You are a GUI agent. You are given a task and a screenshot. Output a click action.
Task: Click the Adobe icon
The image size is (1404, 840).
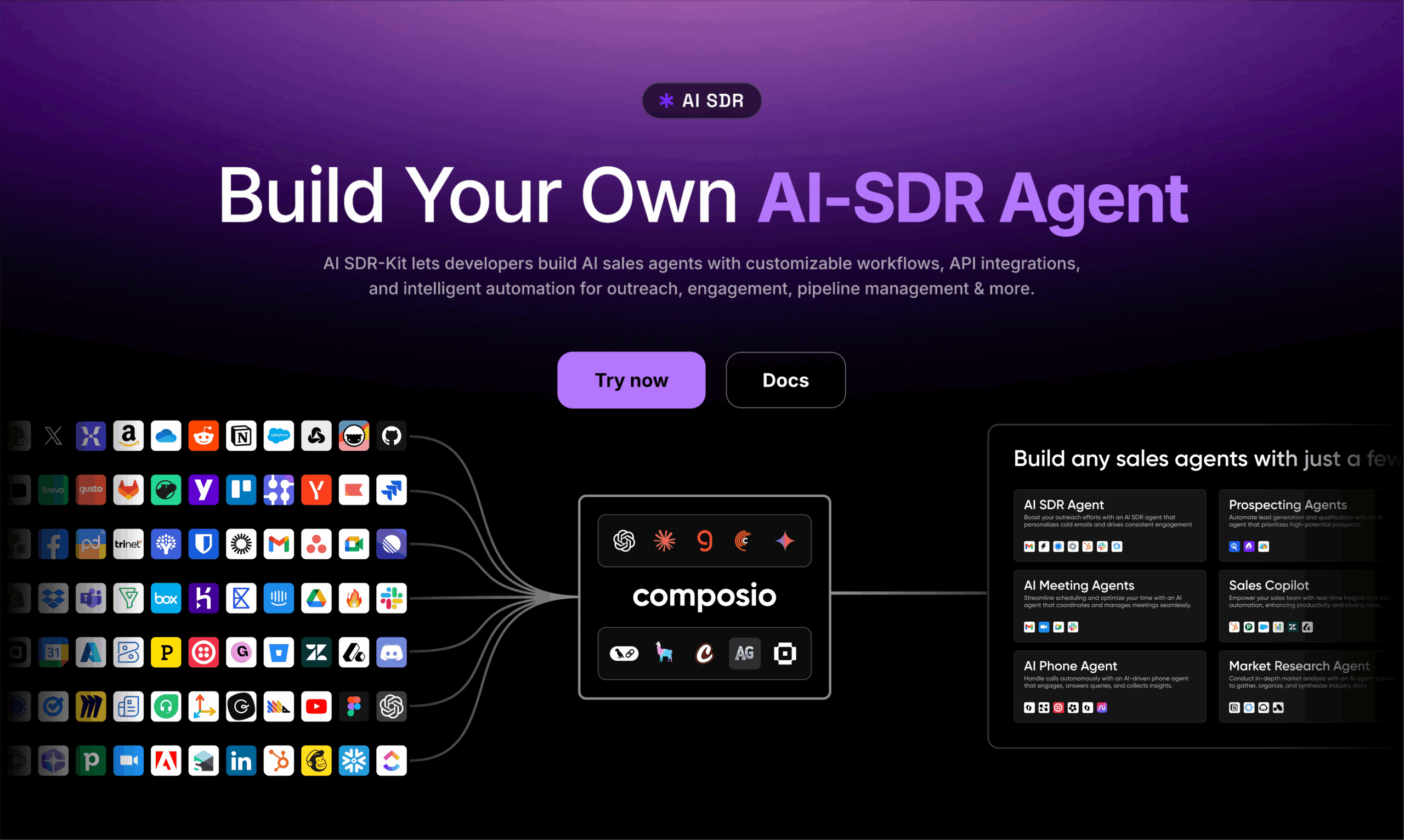[166, 760]
